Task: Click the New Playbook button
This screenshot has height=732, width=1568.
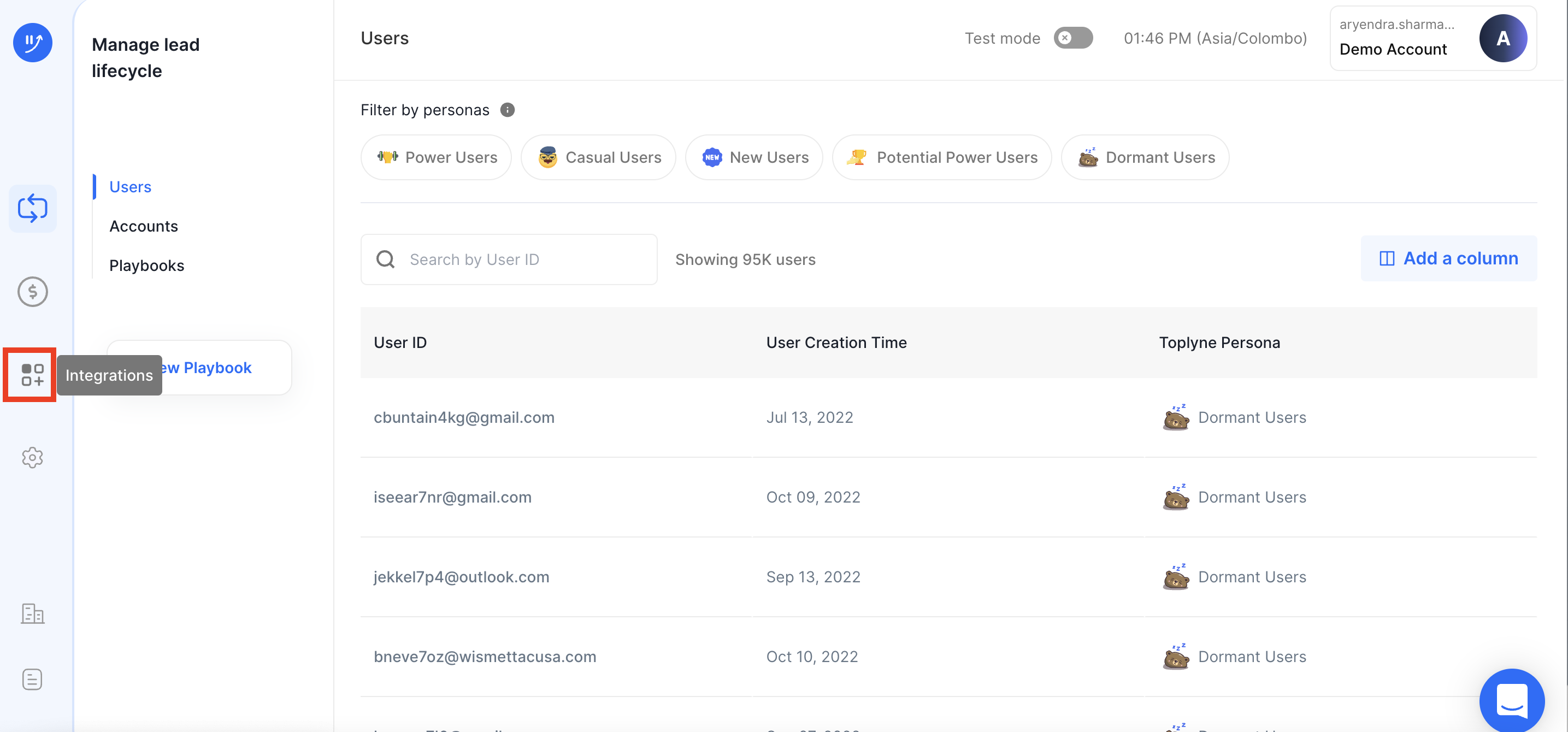Action: point(217,368)
